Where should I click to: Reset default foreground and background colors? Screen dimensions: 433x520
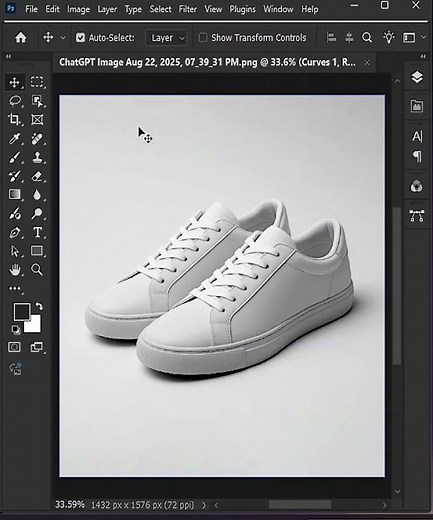click(x=15, y=330)
